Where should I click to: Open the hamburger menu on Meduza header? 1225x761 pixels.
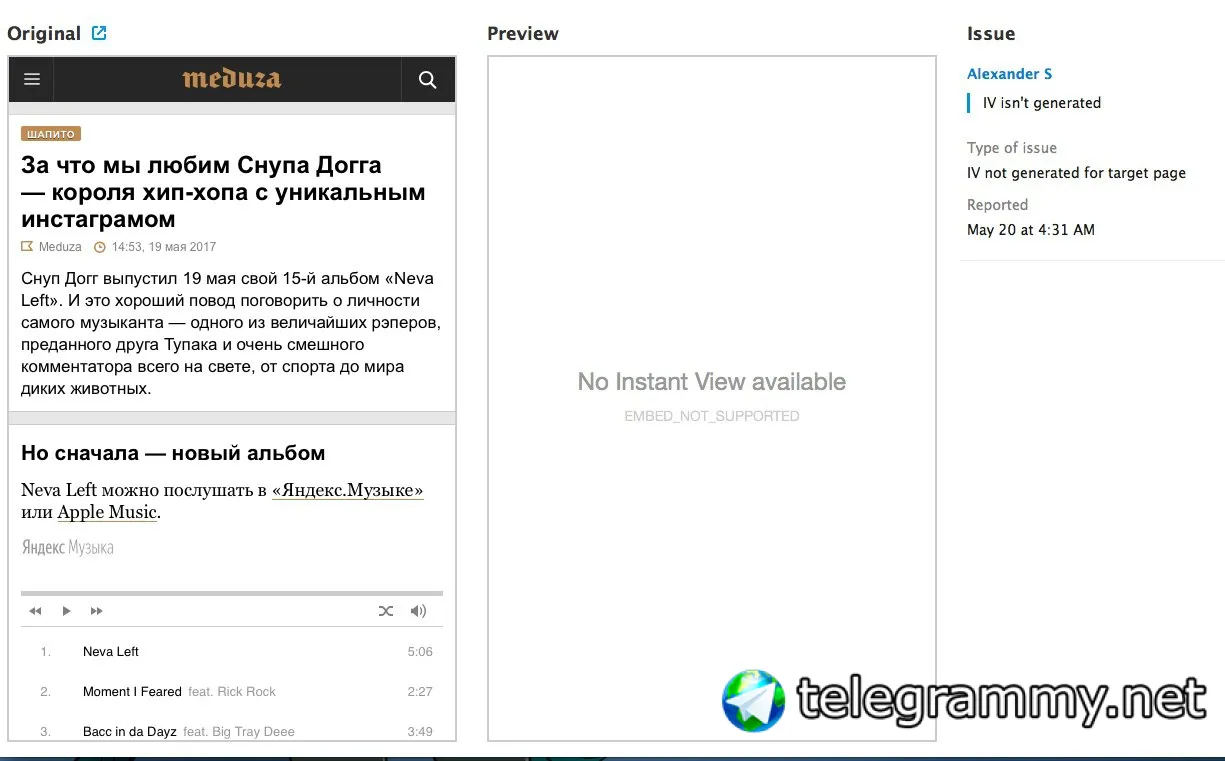click(32, 80)
